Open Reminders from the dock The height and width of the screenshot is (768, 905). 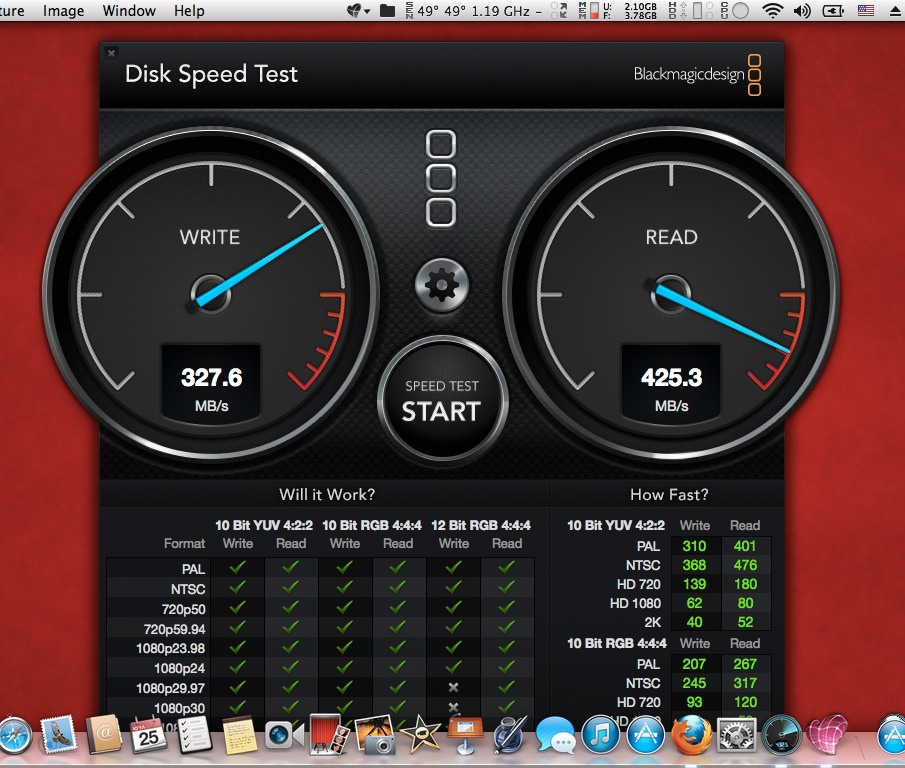tap(193, 735)
